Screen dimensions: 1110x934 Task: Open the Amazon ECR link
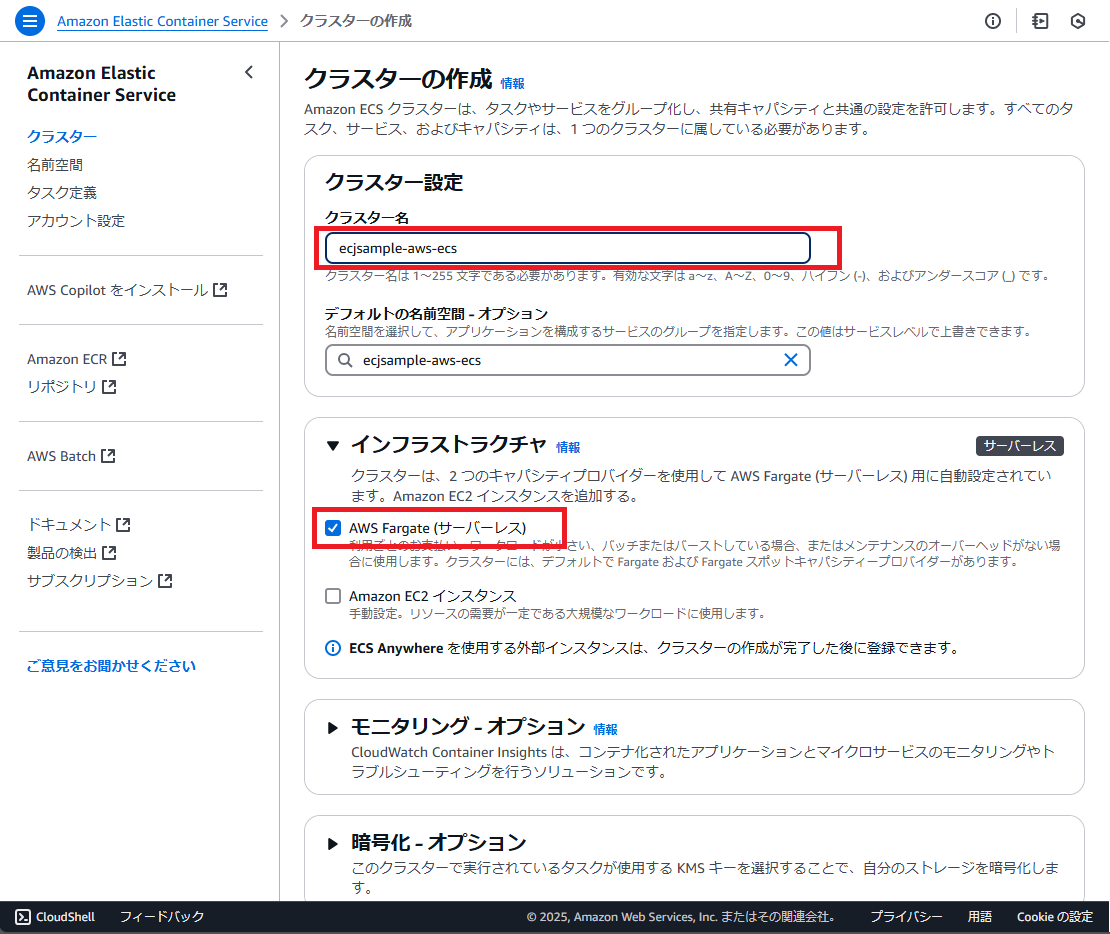click(67, 359)
